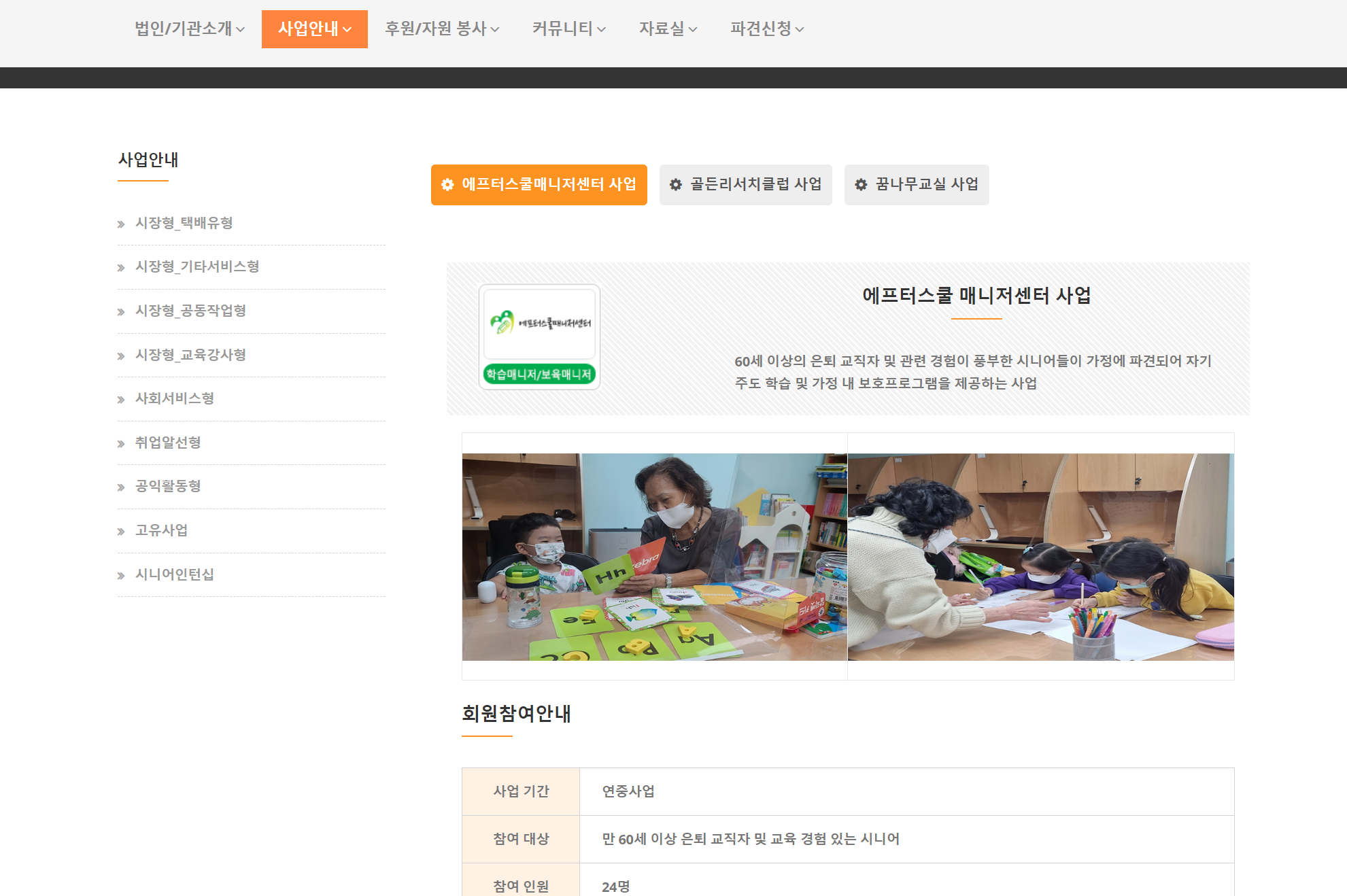Select the highlighted 사업안내 menu
Viewport: 1347px width, 896px height.
click(x=314, y=29)
